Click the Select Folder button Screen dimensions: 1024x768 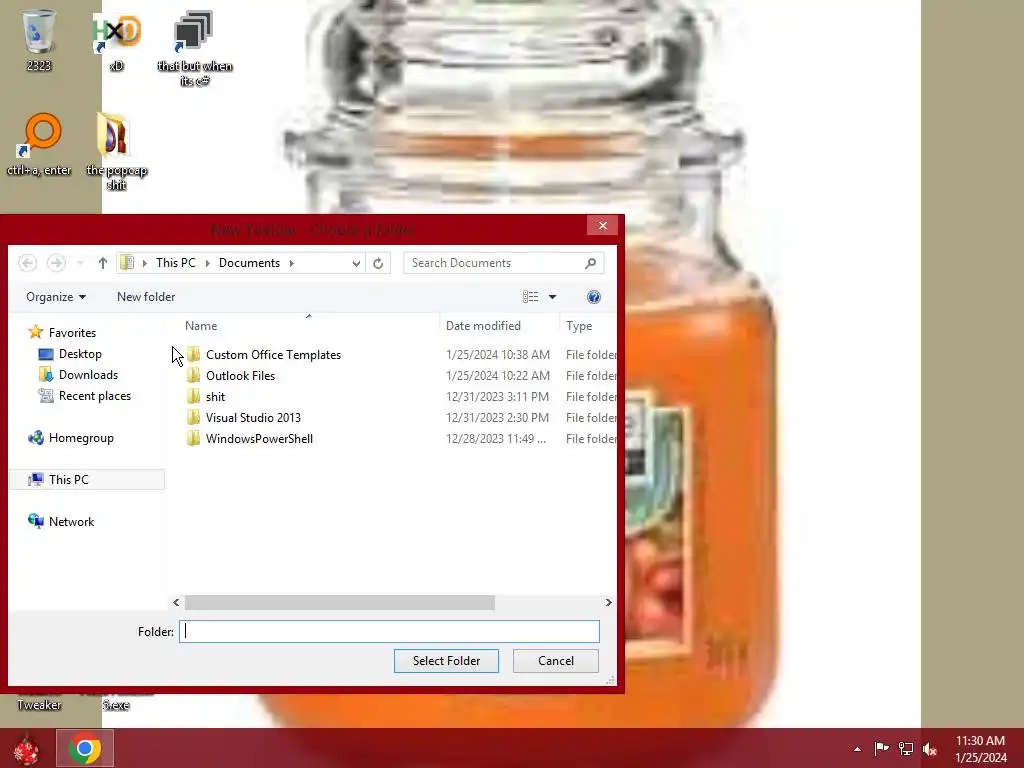(x=446, y=661)
